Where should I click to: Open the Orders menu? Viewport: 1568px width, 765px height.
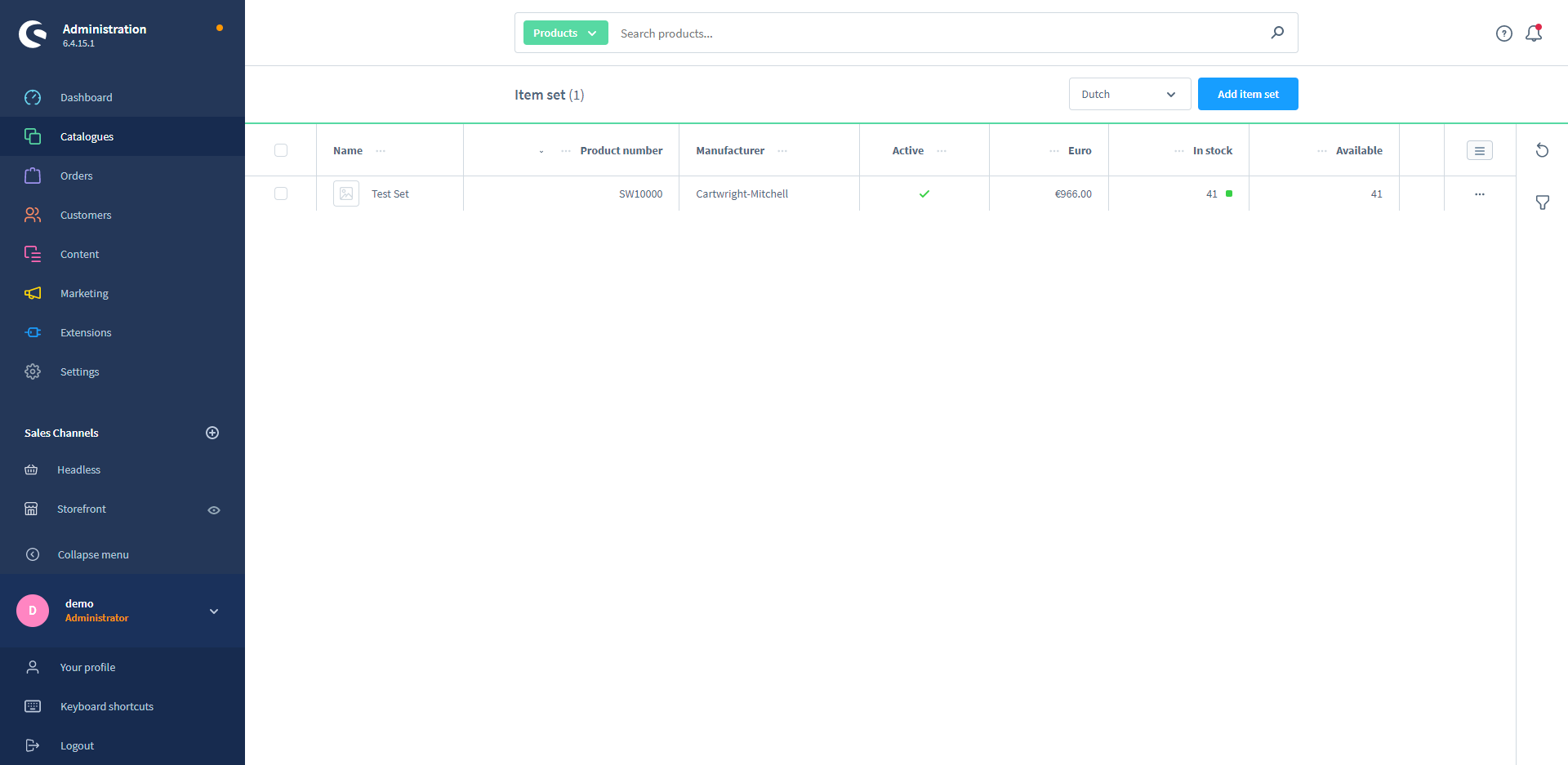click(x=122, y=176)
